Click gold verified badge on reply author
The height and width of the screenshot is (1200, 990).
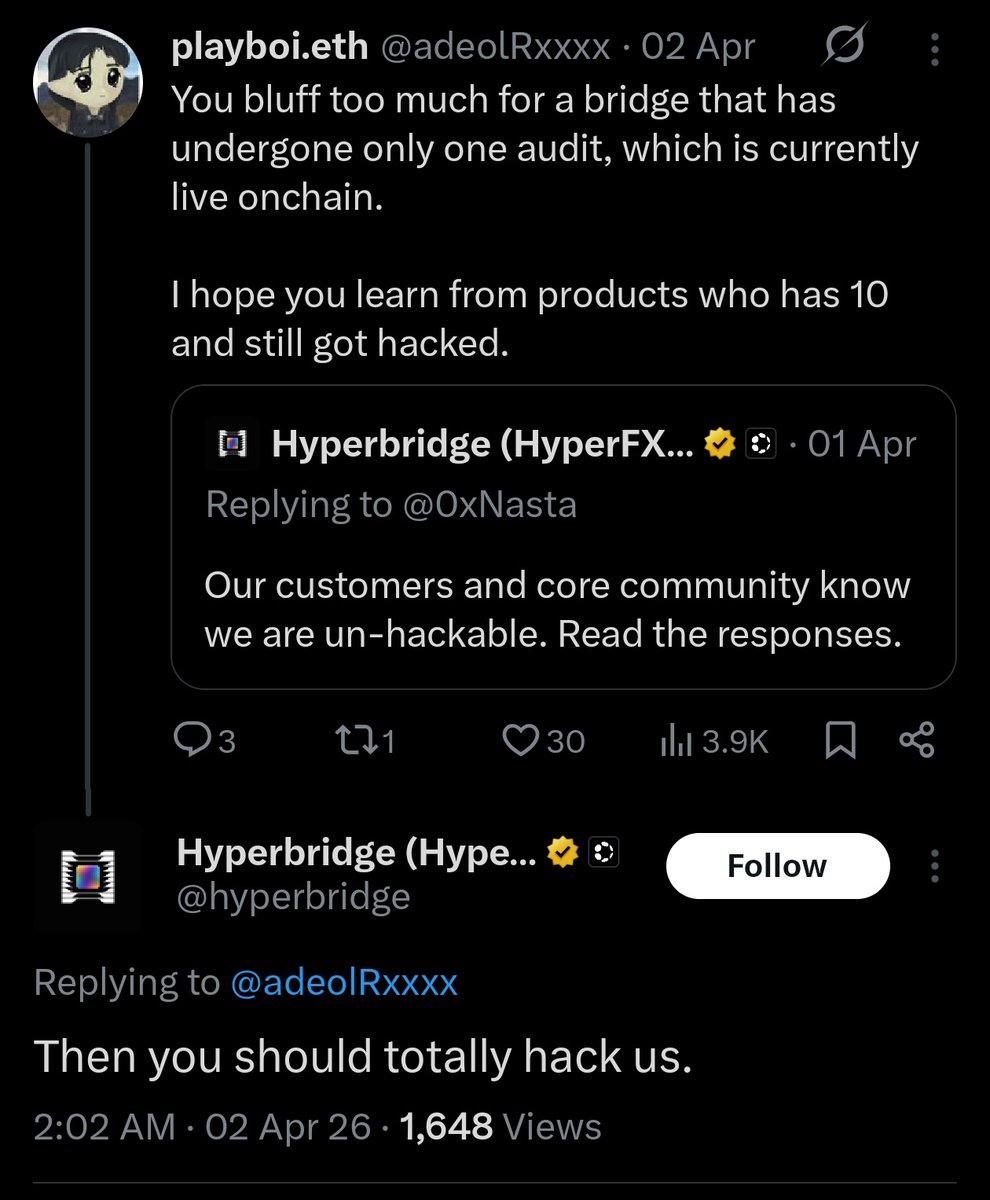tap(564, 853)
